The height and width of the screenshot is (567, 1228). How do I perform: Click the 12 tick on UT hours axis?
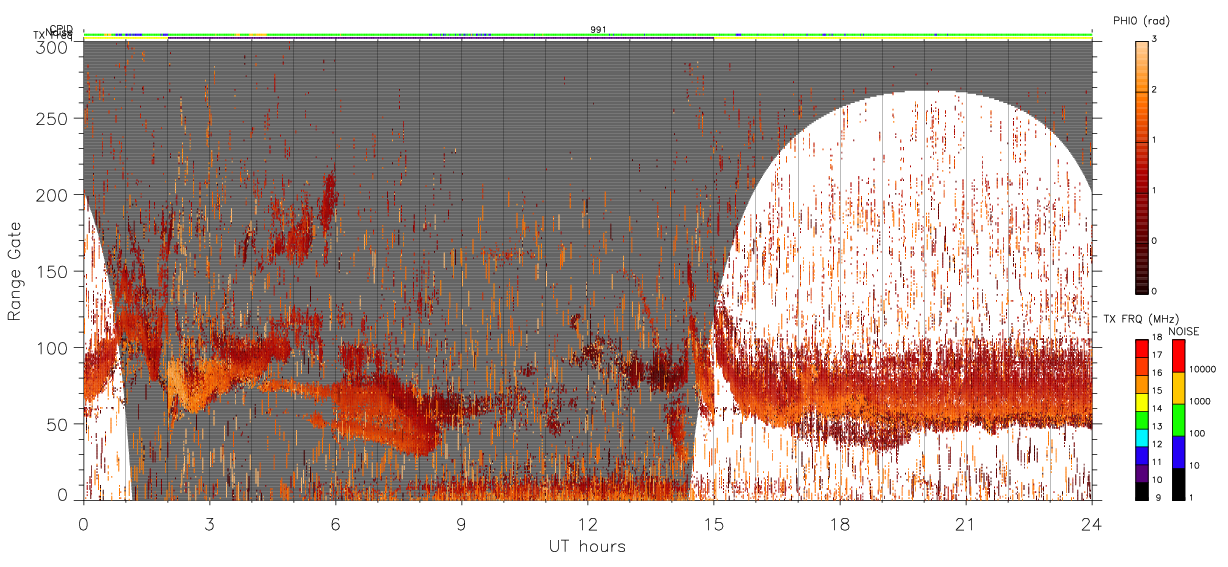coord(587,523)
